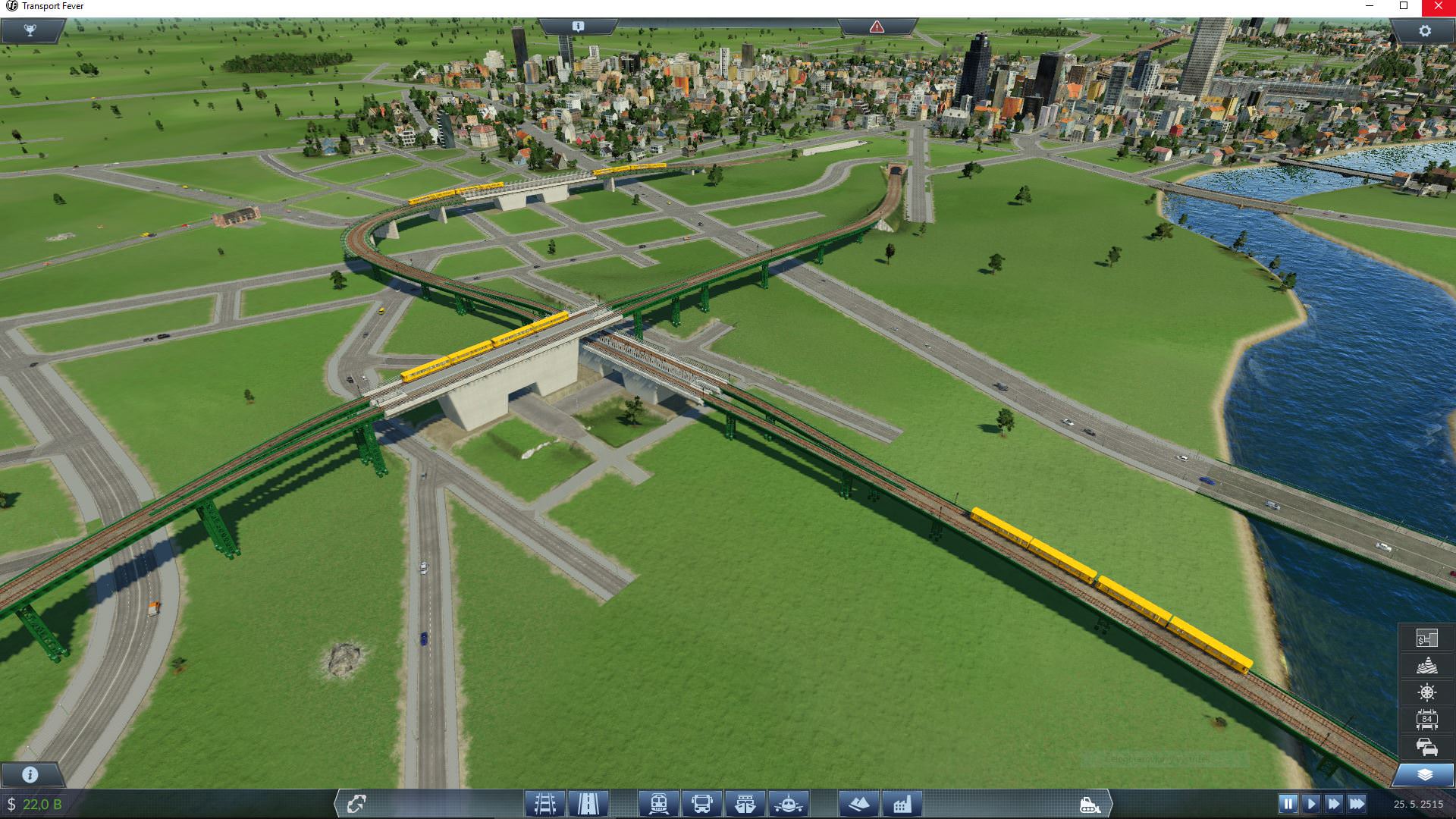Viewport: 1456px width, 819px height.
Task: Open the industry buildings menu
Action: point(902,803)
